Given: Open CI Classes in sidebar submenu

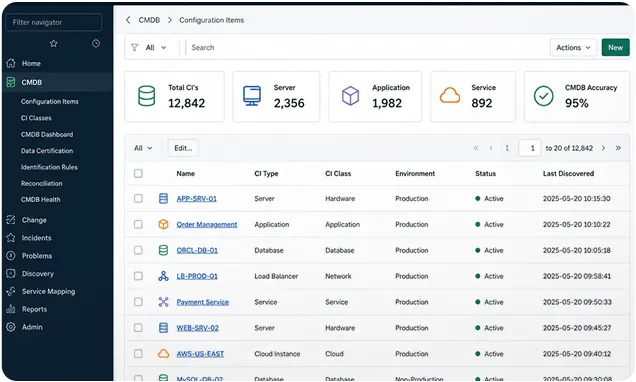Looking at the screenshot, I should pos(36,118).
